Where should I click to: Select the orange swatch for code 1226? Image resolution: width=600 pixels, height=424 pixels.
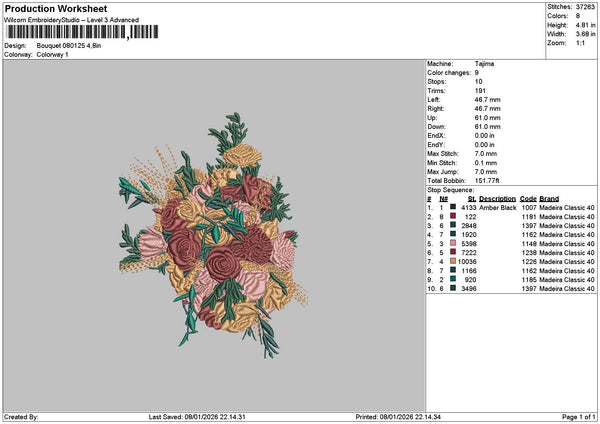pyautogui.click(x=453, y=261)
